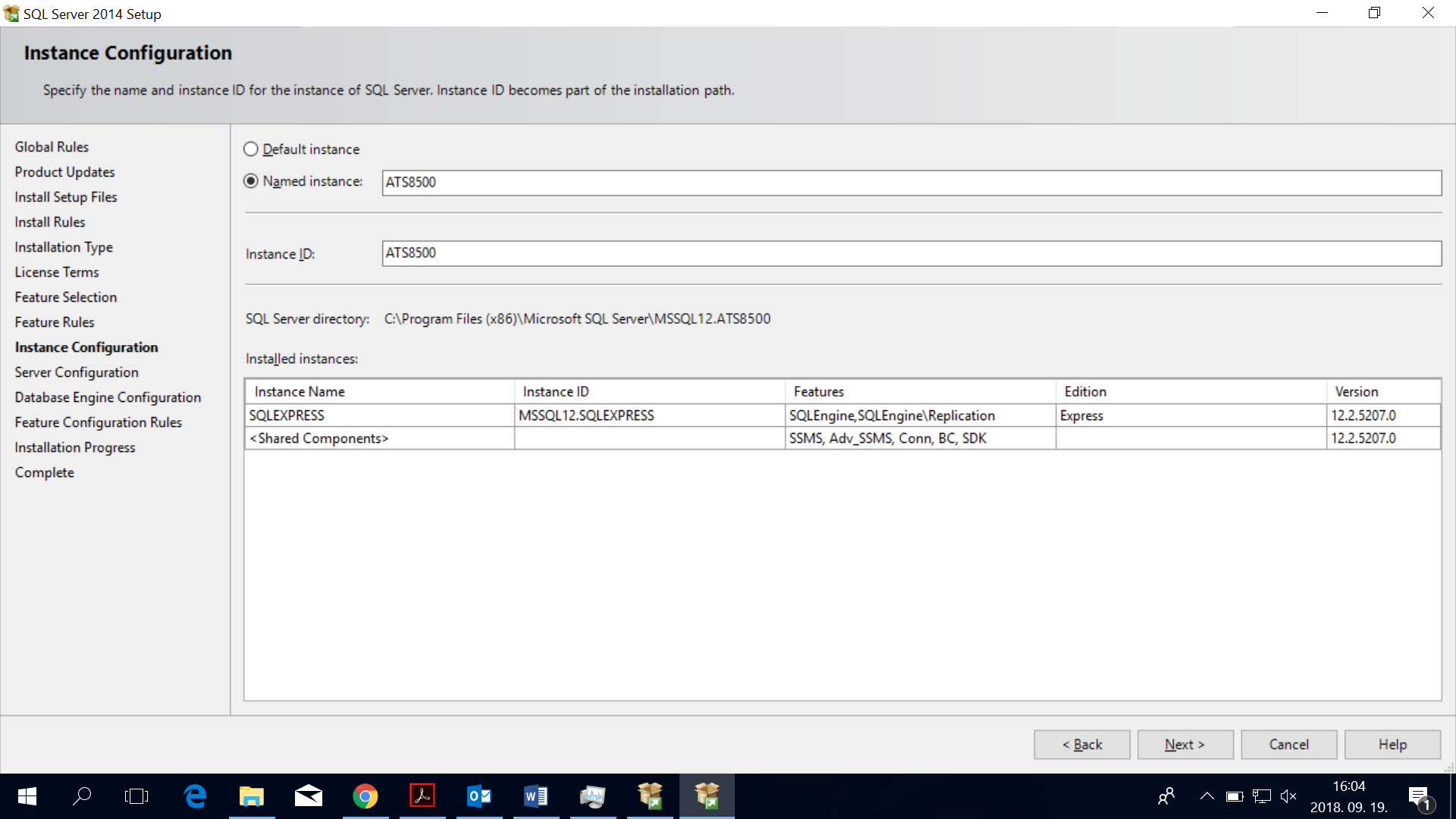Open Outlook from the taskbar
The height and width of the screenshot is (819, 1456).
pos(479,796)
